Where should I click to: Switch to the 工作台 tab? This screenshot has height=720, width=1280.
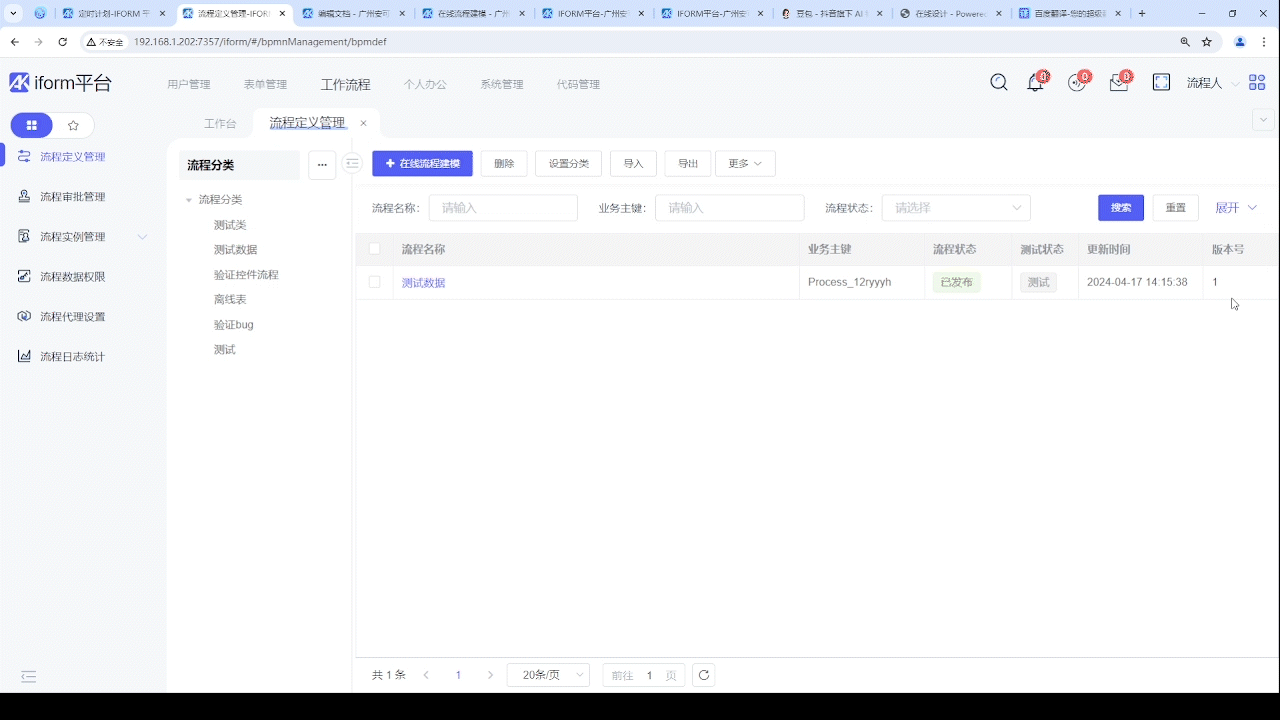220,124
